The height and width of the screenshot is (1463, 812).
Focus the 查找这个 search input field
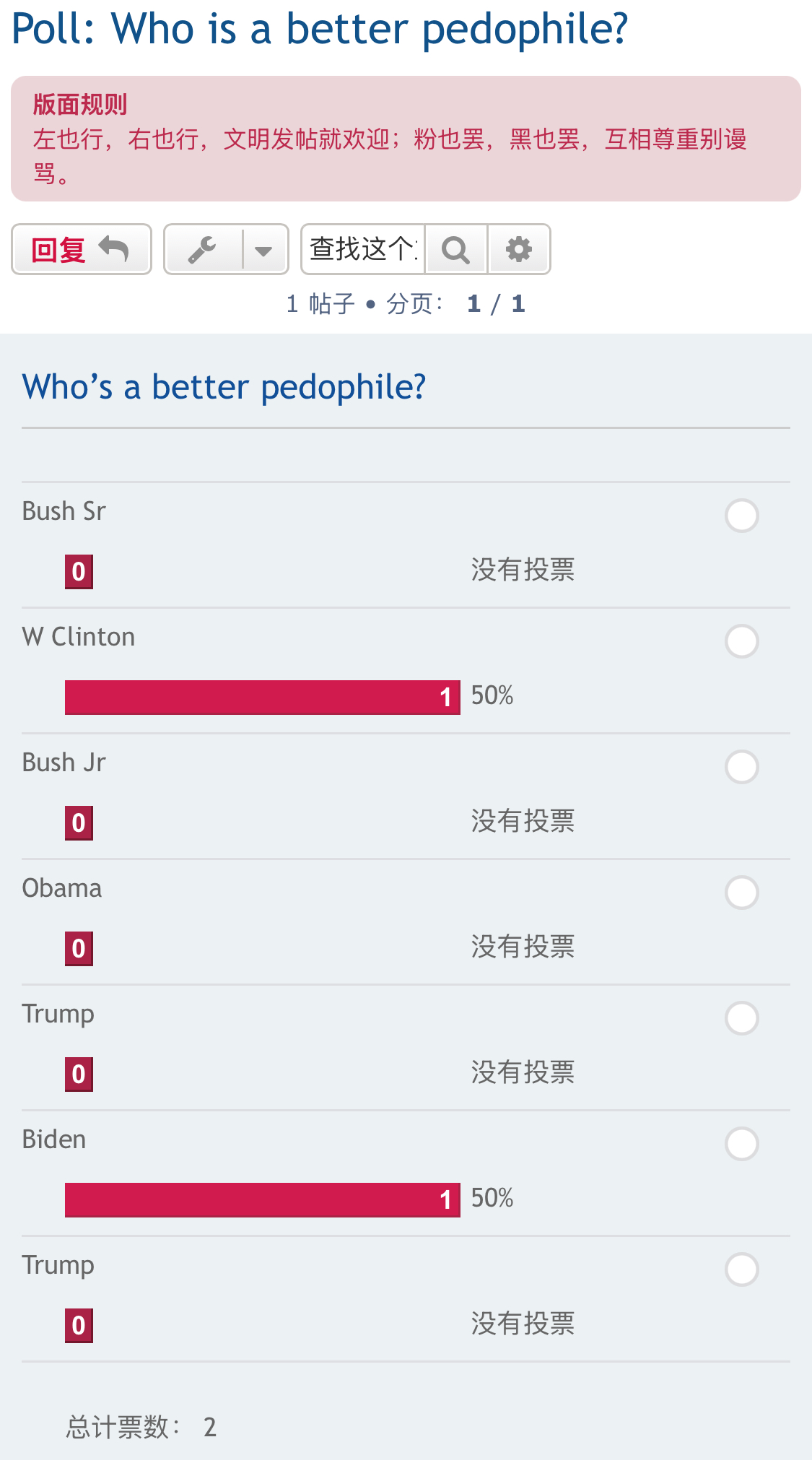[x=363, y=250]
